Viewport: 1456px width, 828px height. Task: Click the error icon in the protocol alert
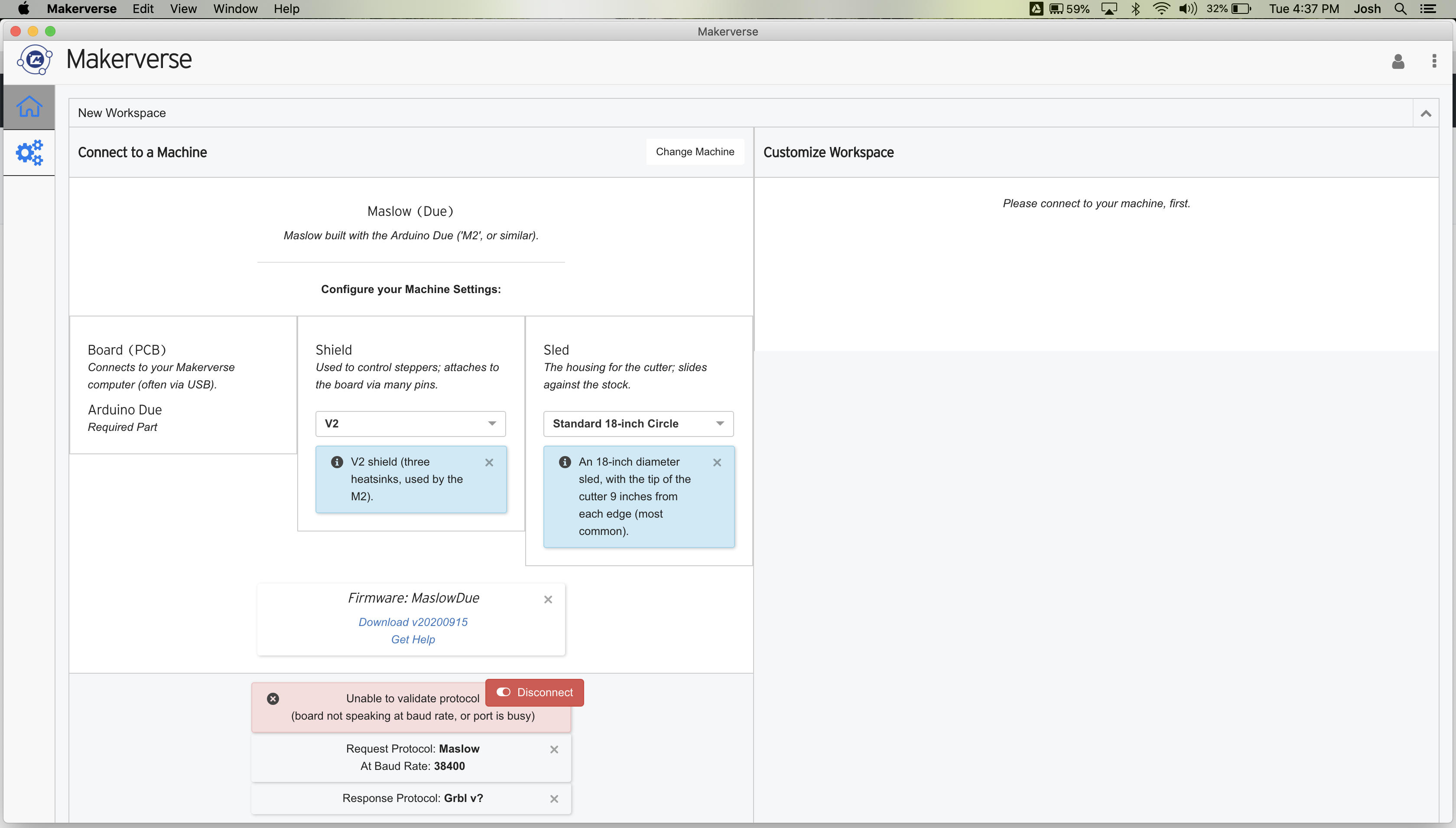[273, 698]
